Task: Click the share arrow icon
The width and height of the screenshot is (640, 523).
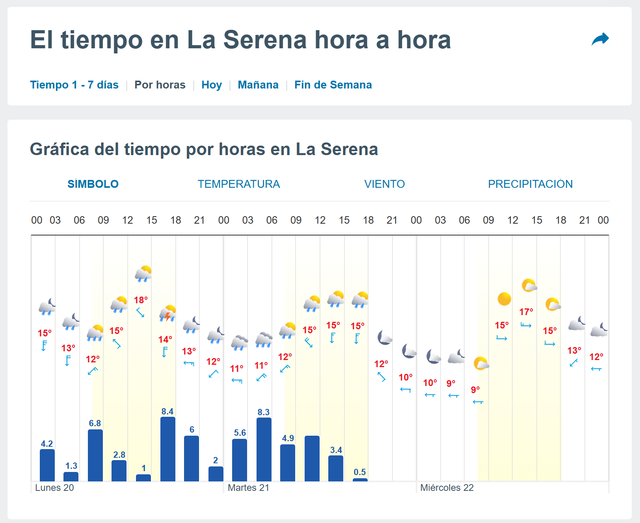Action: (x=600, y=40)
